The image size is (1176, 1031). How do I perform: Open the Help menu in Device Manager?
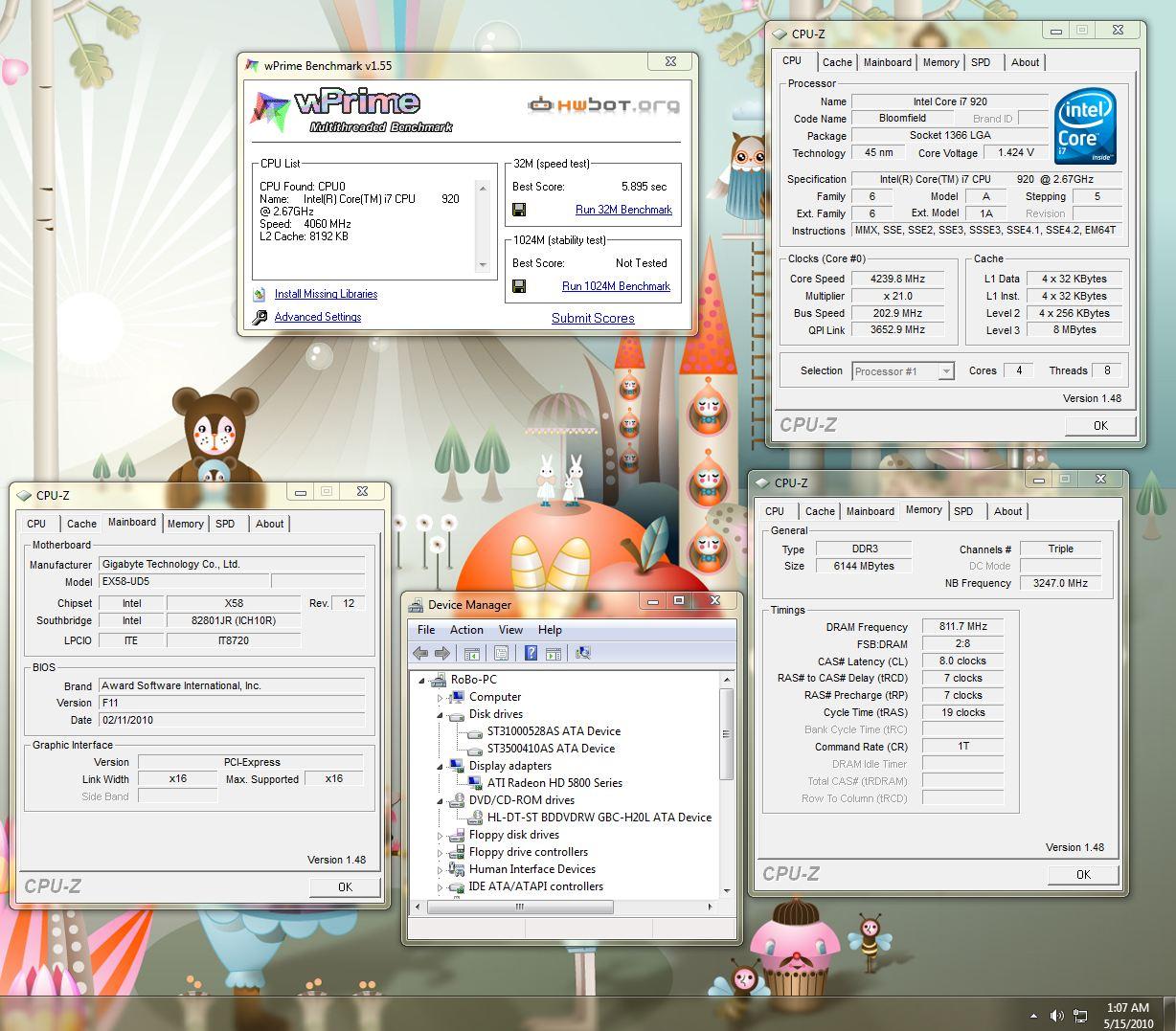[x=550, y=630]
